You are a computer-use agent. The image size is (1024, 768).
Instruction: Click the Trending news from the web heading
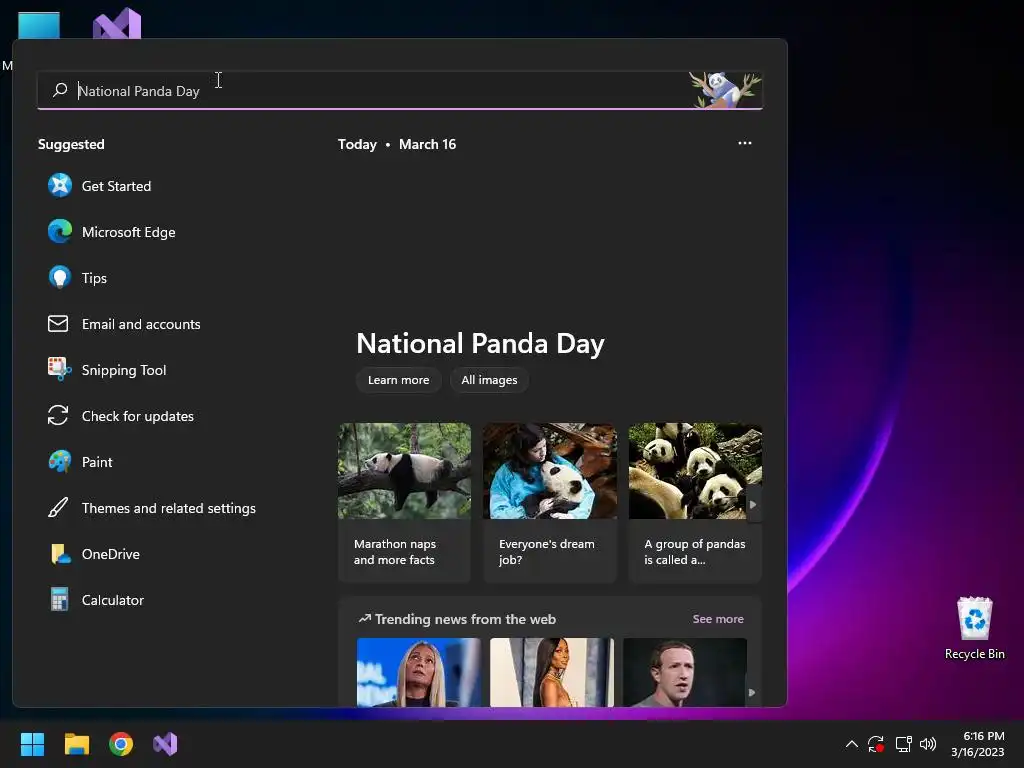coord(465,619)
